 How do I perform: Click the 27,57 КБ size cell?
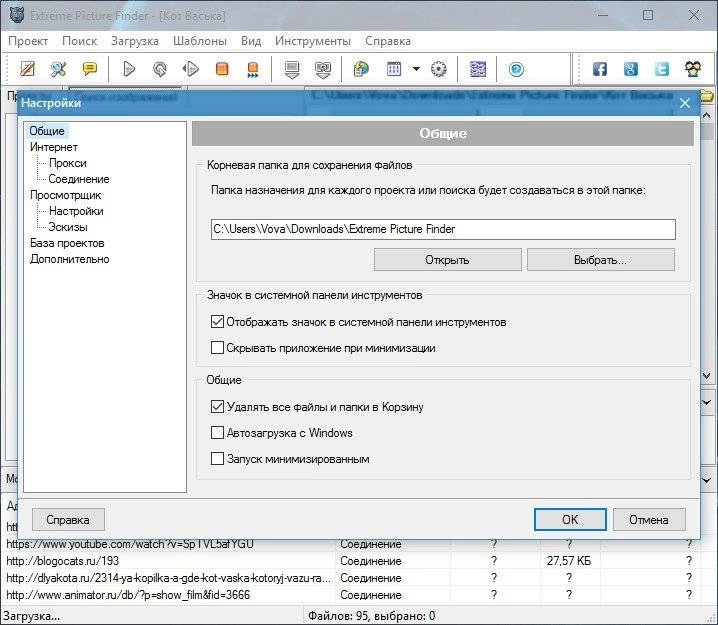pos(568,561)
